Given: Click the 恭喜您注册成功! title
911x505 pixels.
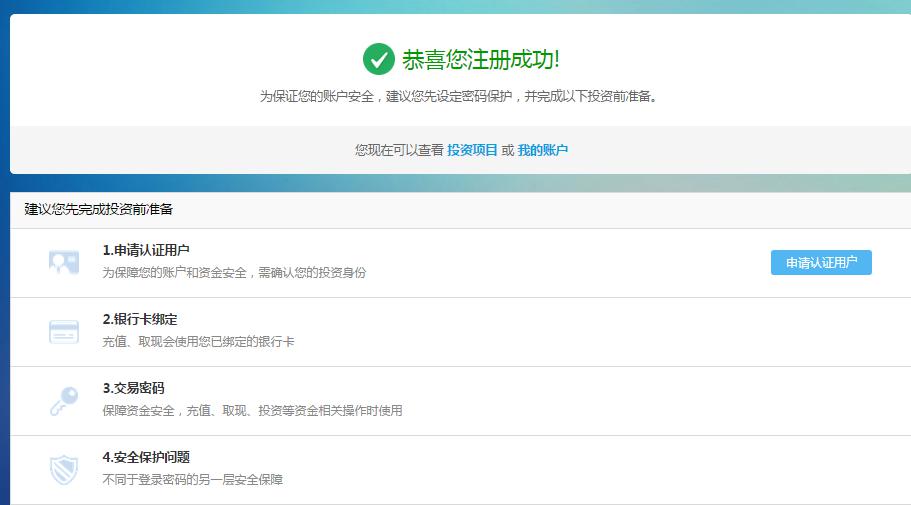Looking at the screenshot, I should (480, 59).
